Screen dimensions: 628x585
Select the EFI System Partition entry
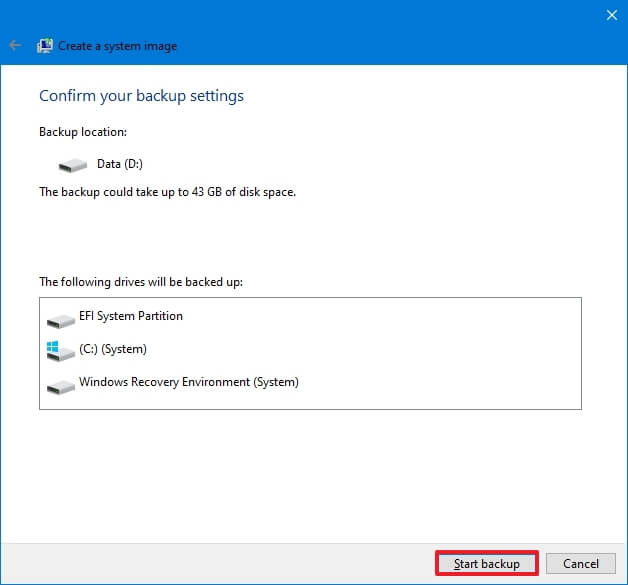[x=130, y=317]
